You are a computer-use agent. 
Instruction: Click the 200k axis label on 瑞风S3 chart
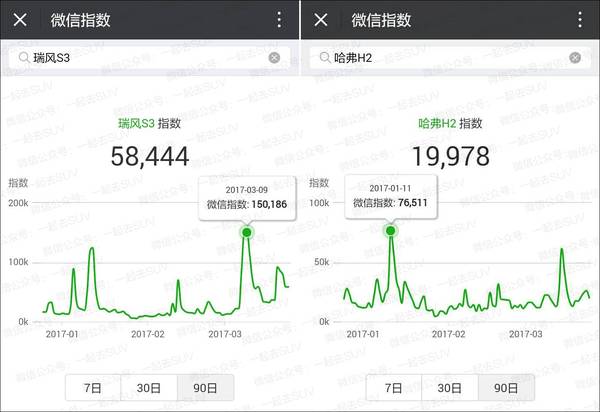coord(18,203)
